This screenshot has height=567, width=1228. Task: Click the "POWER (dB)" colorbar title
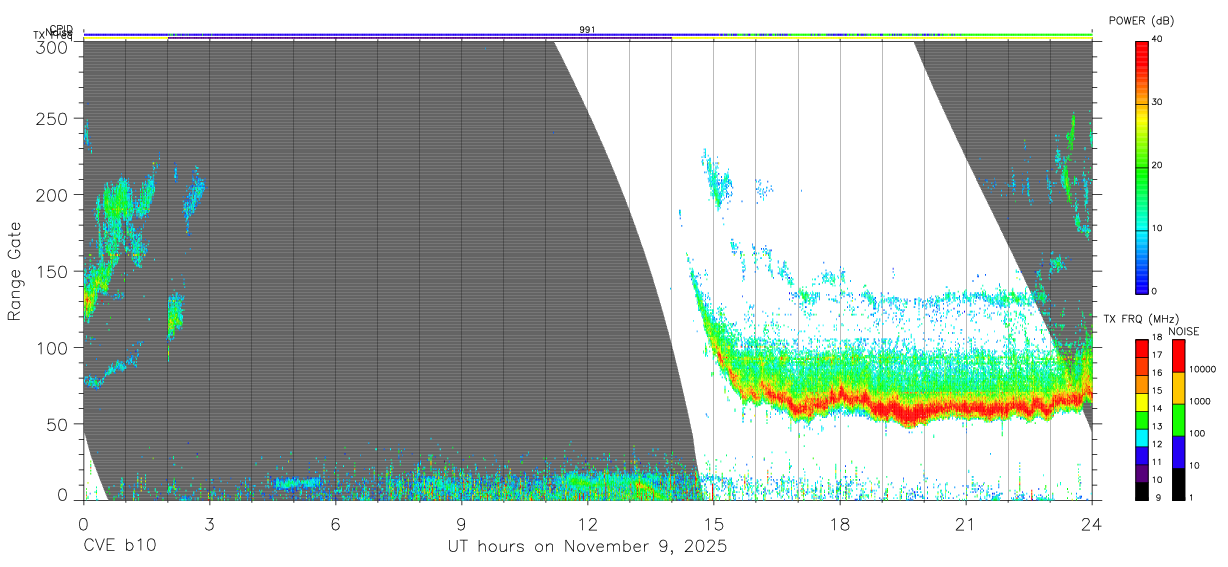pos(1141,20)
